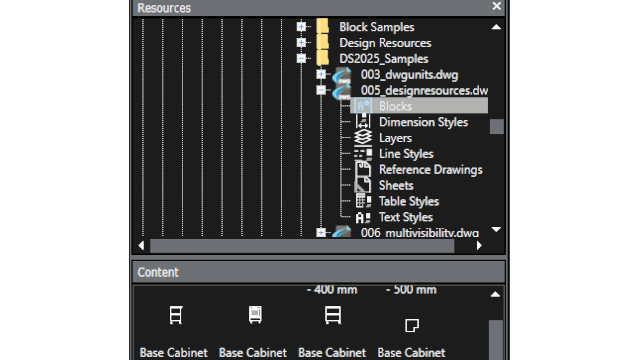Click the Dimension Styles icon
Image resolution: width=640 pixels, height=360 pixels.
tap(363, 122)
